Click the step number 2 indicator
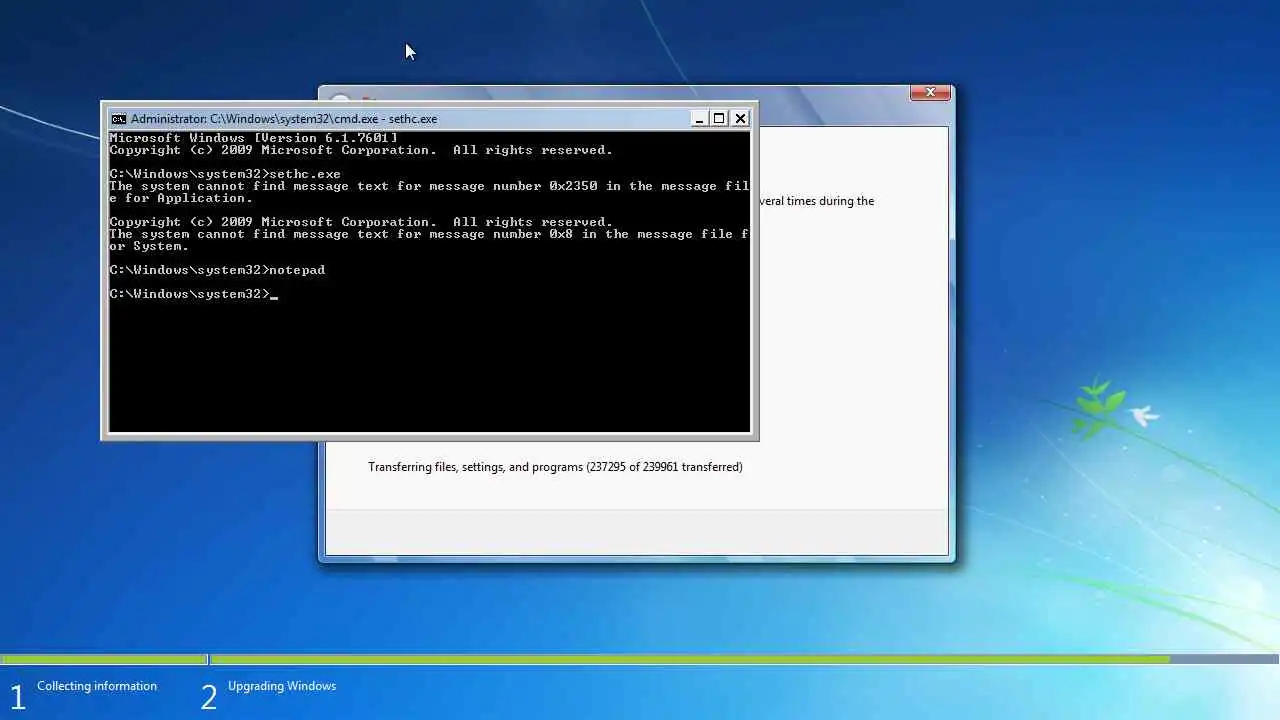Viewport: 1280px width, 720px height. pos(208,697)
